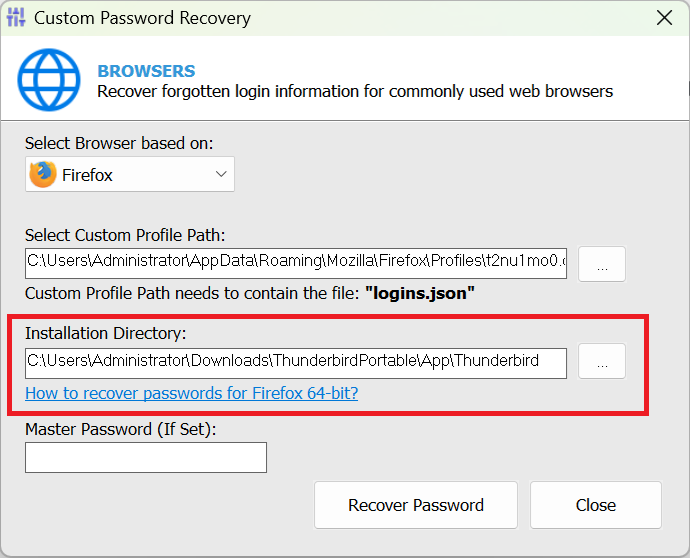Click the Installation Directory label
The height and width of the screenshot is (558, 690).
click(106, 333)
